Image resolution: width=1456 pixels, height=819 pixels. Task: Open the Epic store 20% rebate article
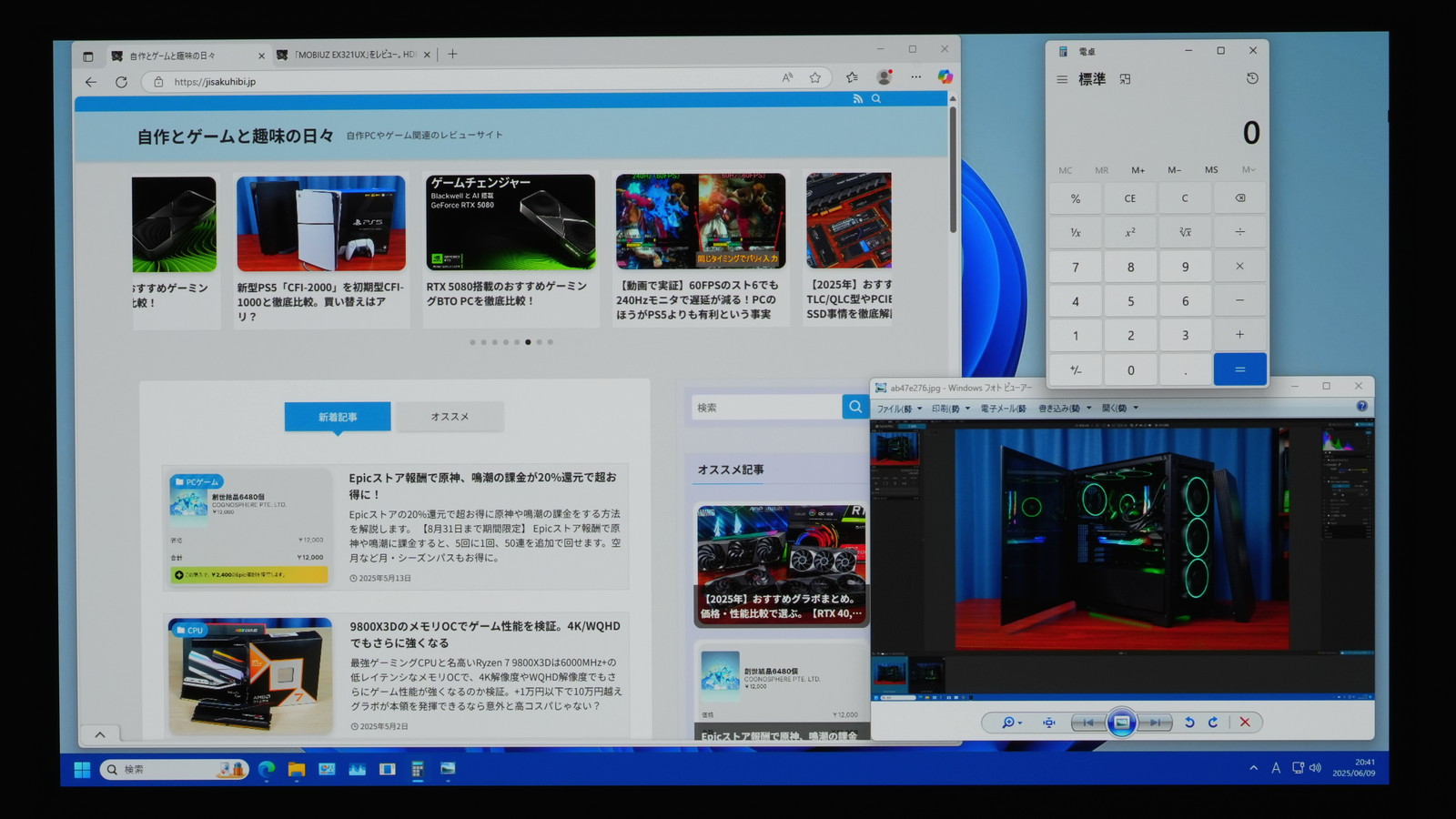482,485
